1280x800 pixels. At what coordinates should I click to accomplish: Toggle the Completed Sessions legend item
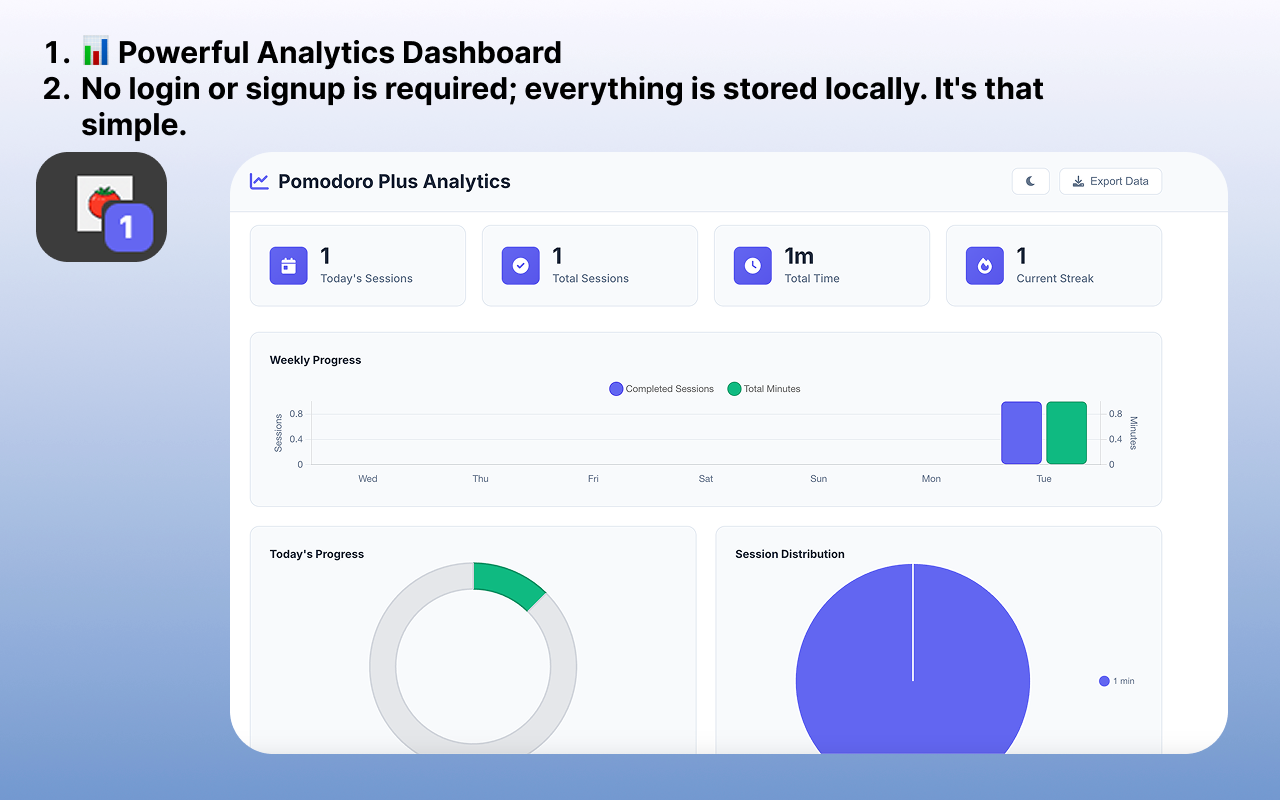tap(661, 389)
